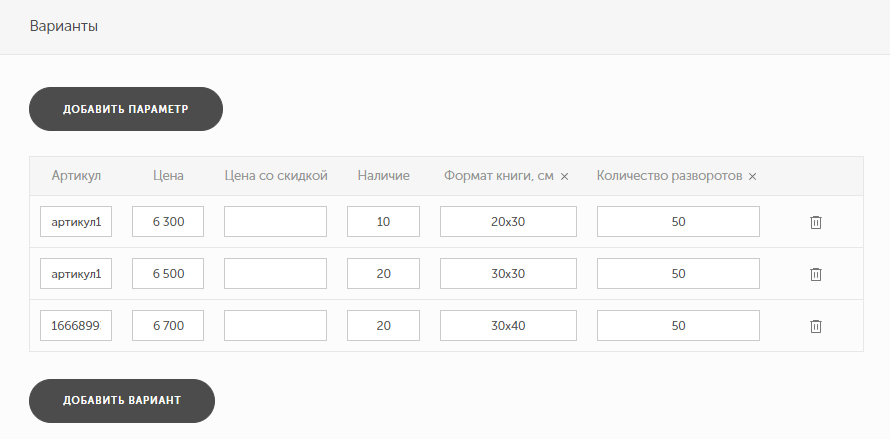
Task: Remove the 'Формат книги, см' parameter column
Action: [x=564, y=177]
